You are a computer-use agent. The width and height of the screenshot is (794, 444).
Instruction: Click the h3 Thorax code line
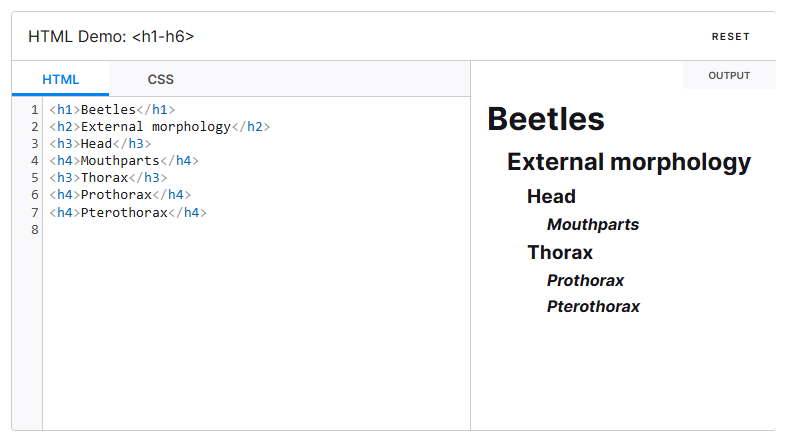108,178
